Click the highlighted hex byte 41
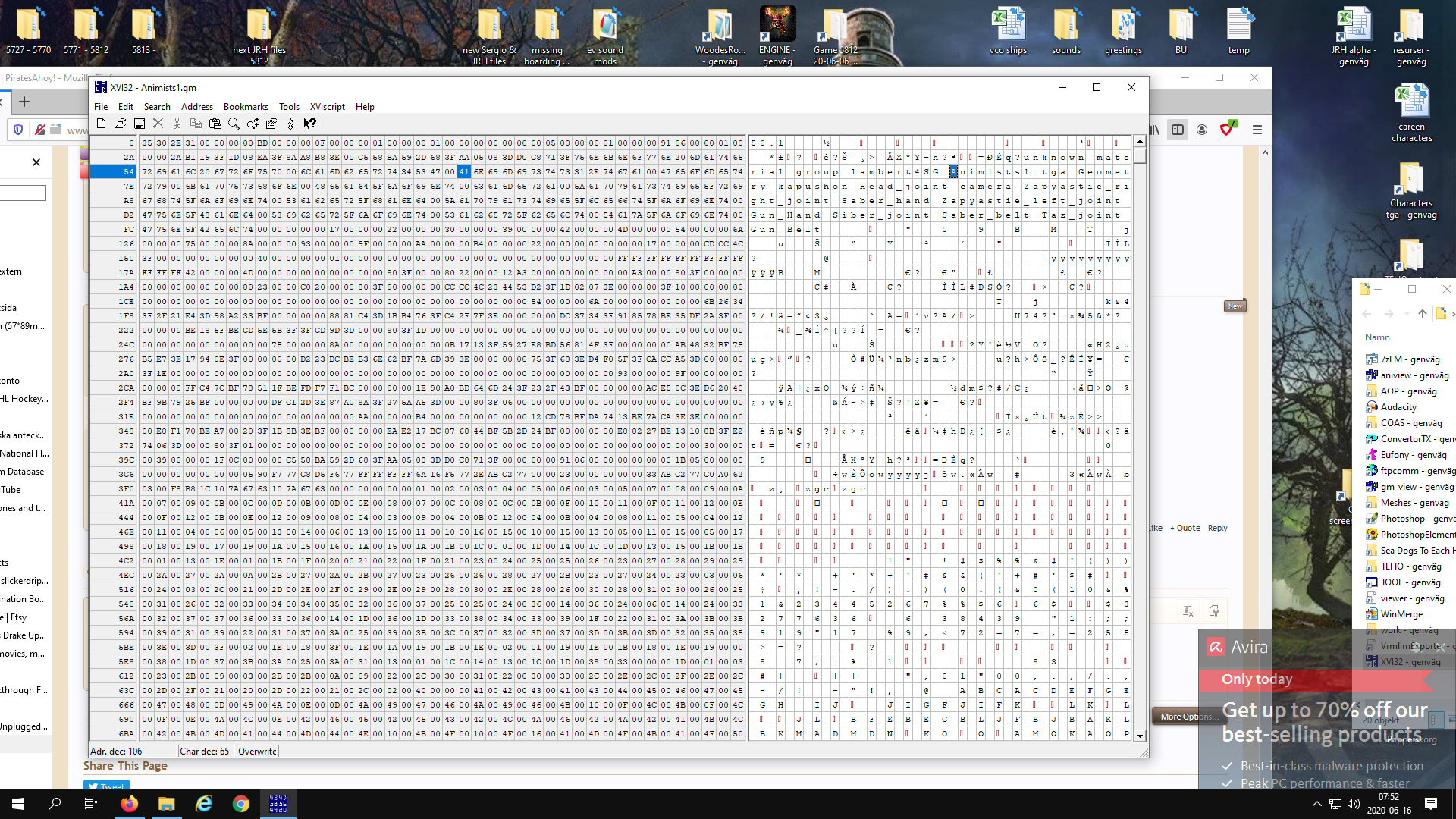Image resolution: width=1456 pixels, height=819 pixels. 464,171
